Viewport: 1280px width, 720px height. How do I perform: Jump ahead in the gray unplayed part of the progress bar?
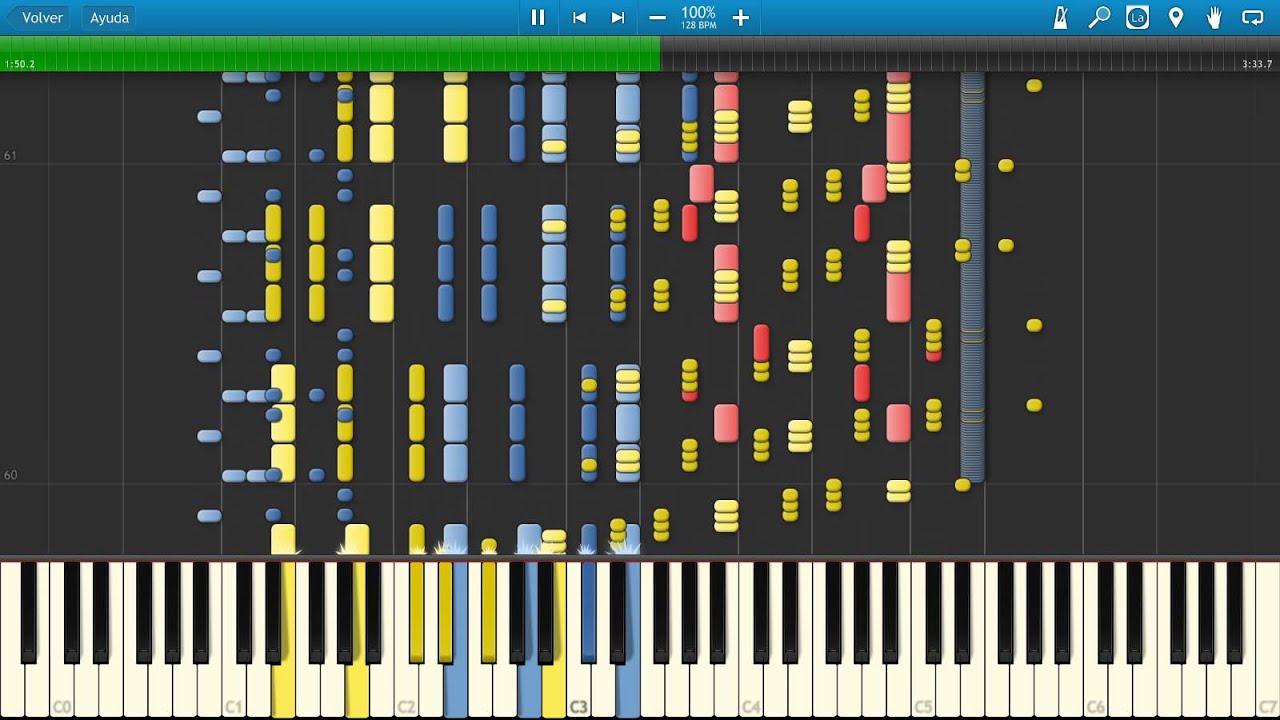click(x=970, y=54)
